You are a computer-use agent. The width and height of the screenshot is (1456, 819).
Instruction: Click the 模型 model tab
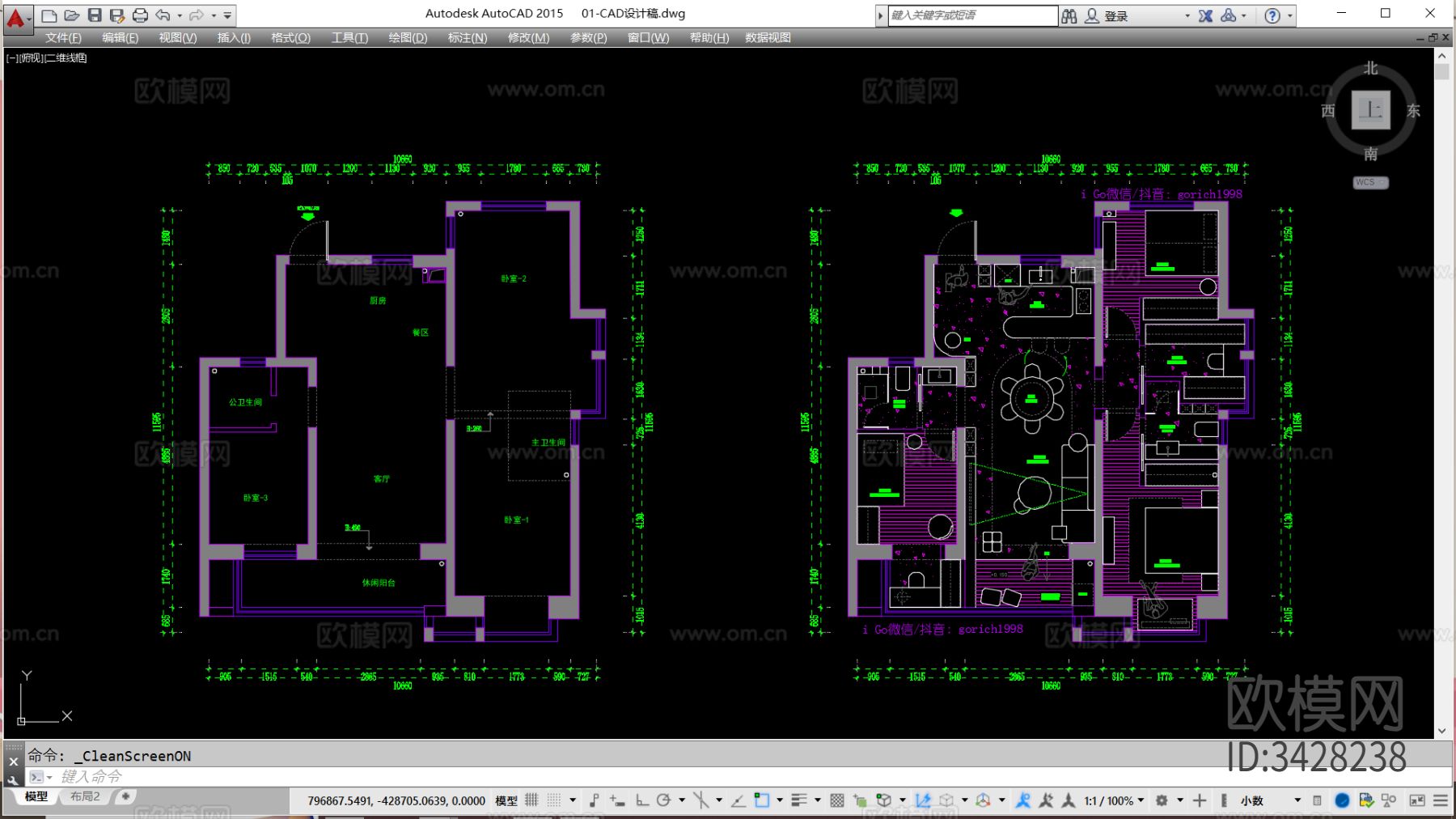coord(36,797)
